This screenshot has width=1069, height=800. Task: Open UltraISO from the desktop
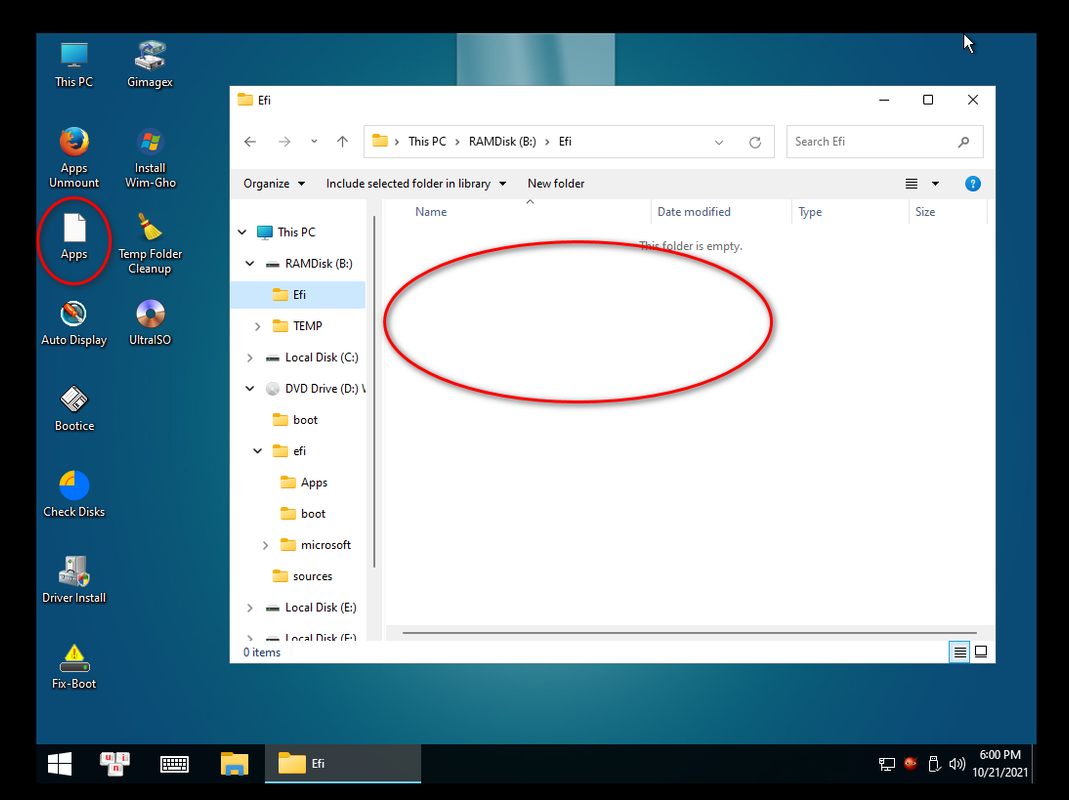(x=150, y=323)
